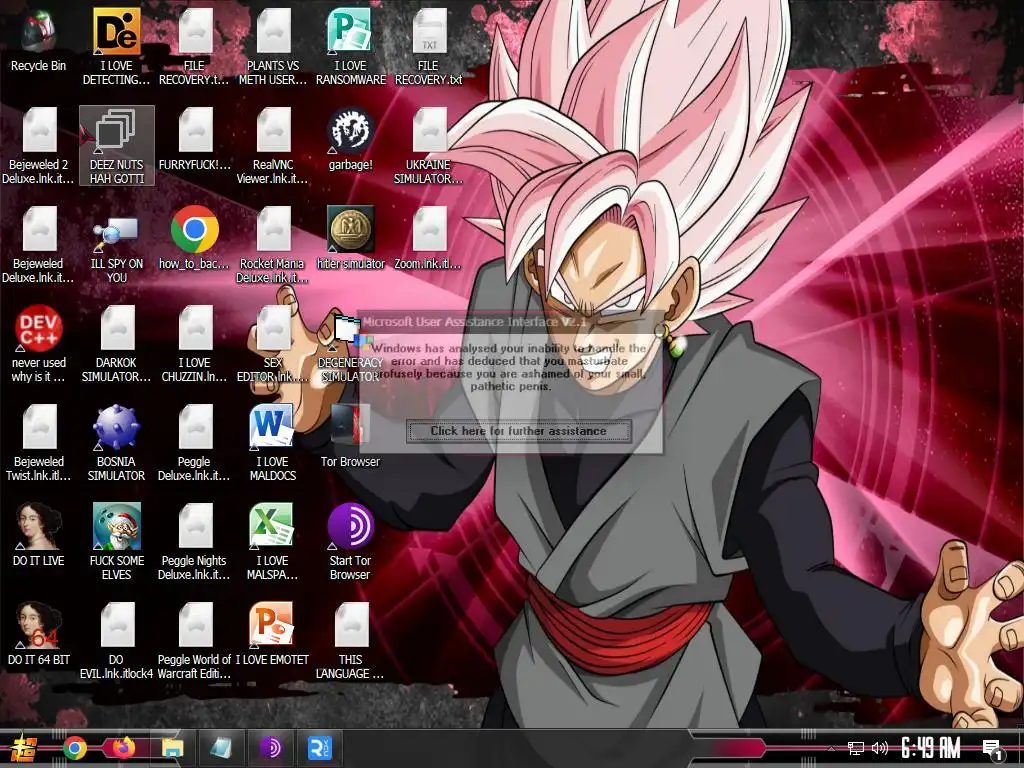Open the Start menu on taskbar
The width and height of the screenshot is (1024, 768).
coord(24,748)
